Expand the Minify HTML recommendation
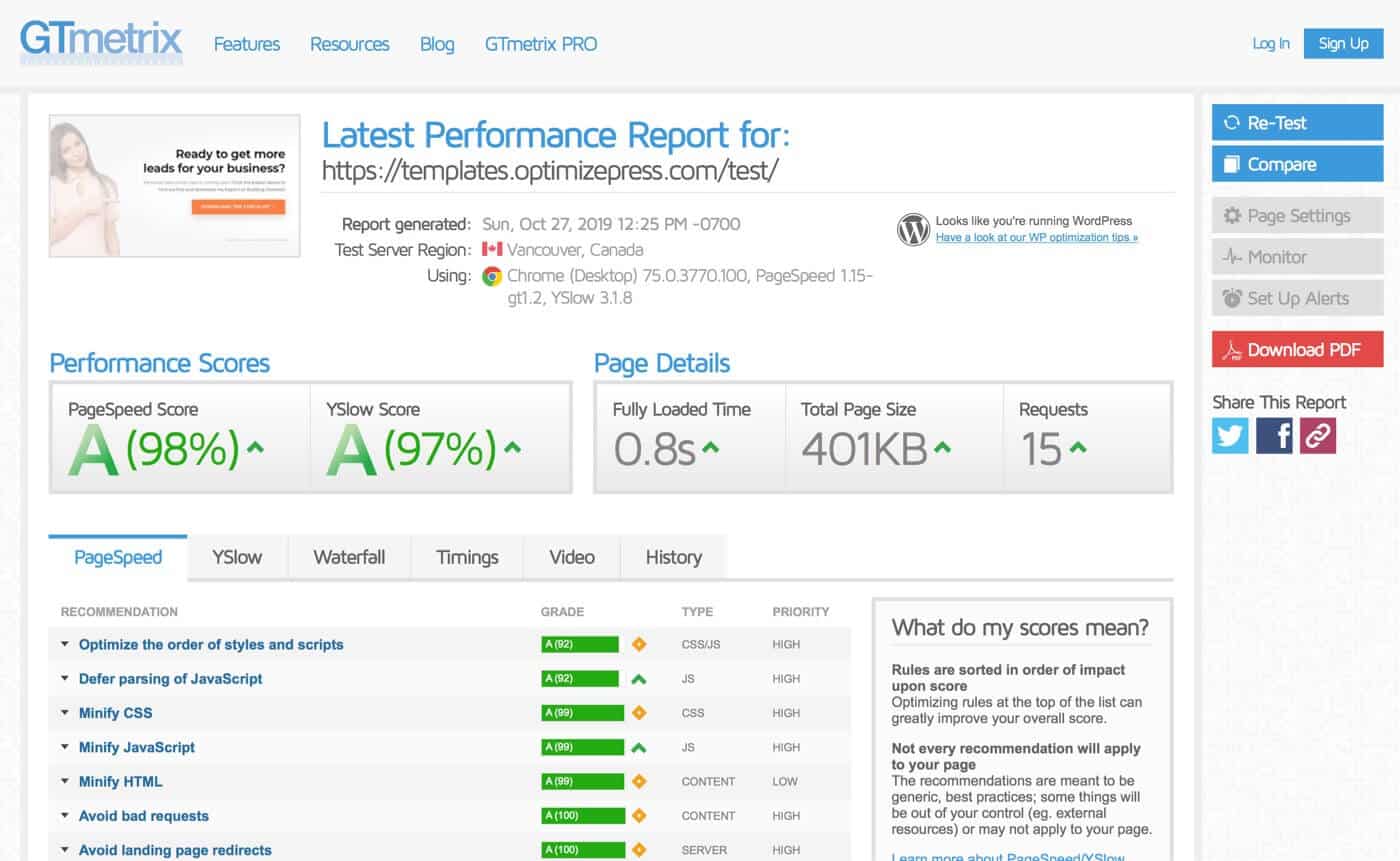Image resolution: width=1400 pixels, height=861 pixels. coord(64,782)
